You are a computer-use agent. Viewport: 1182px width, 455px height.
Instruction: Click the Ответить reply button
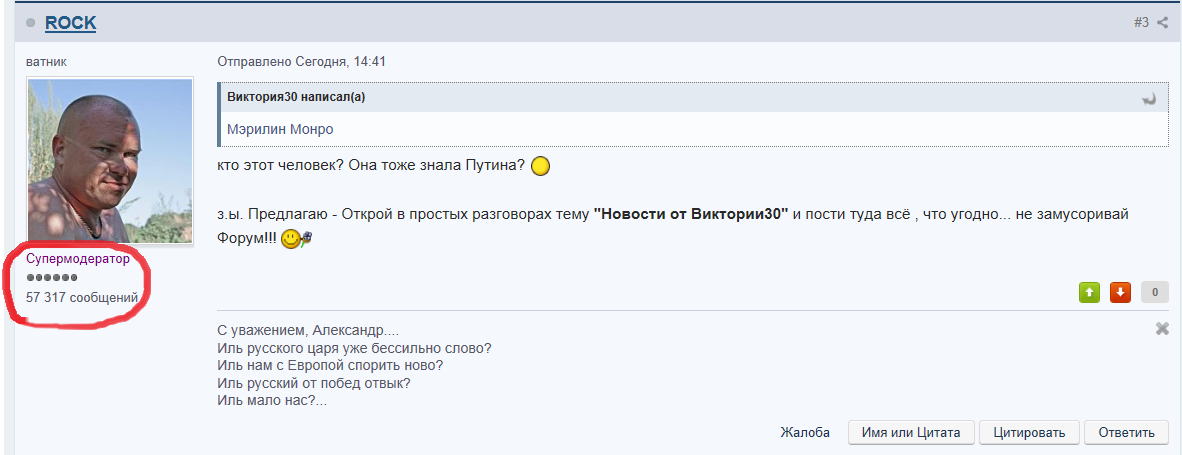tap(1126, 432)
